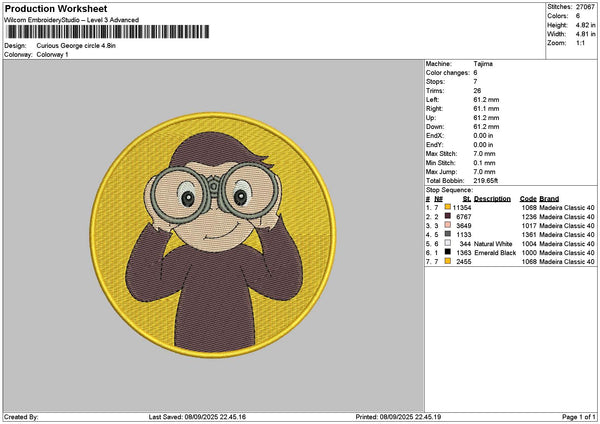This screenshot has height=424, width=600.
Task: Click the 'Natural White' description
Action: 493,244
